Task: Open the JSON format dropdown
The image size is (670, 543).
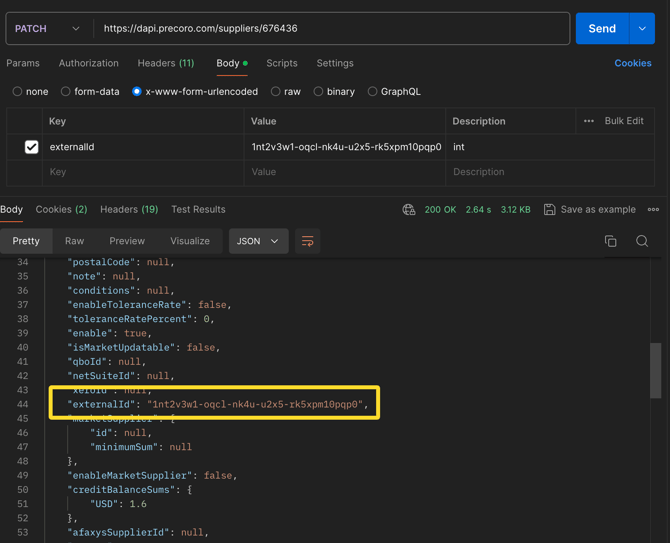Action: 258,241
